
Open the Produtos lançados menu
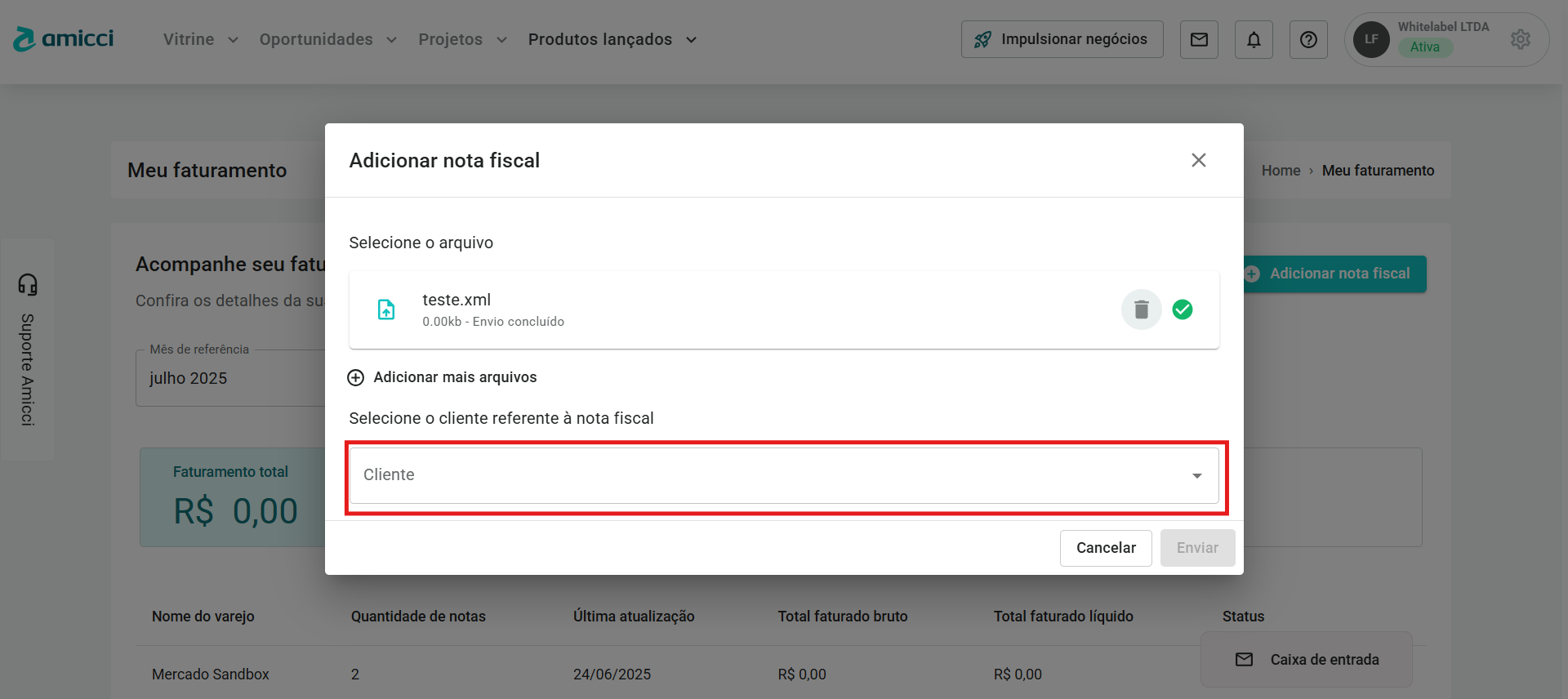tap(612, 39)
